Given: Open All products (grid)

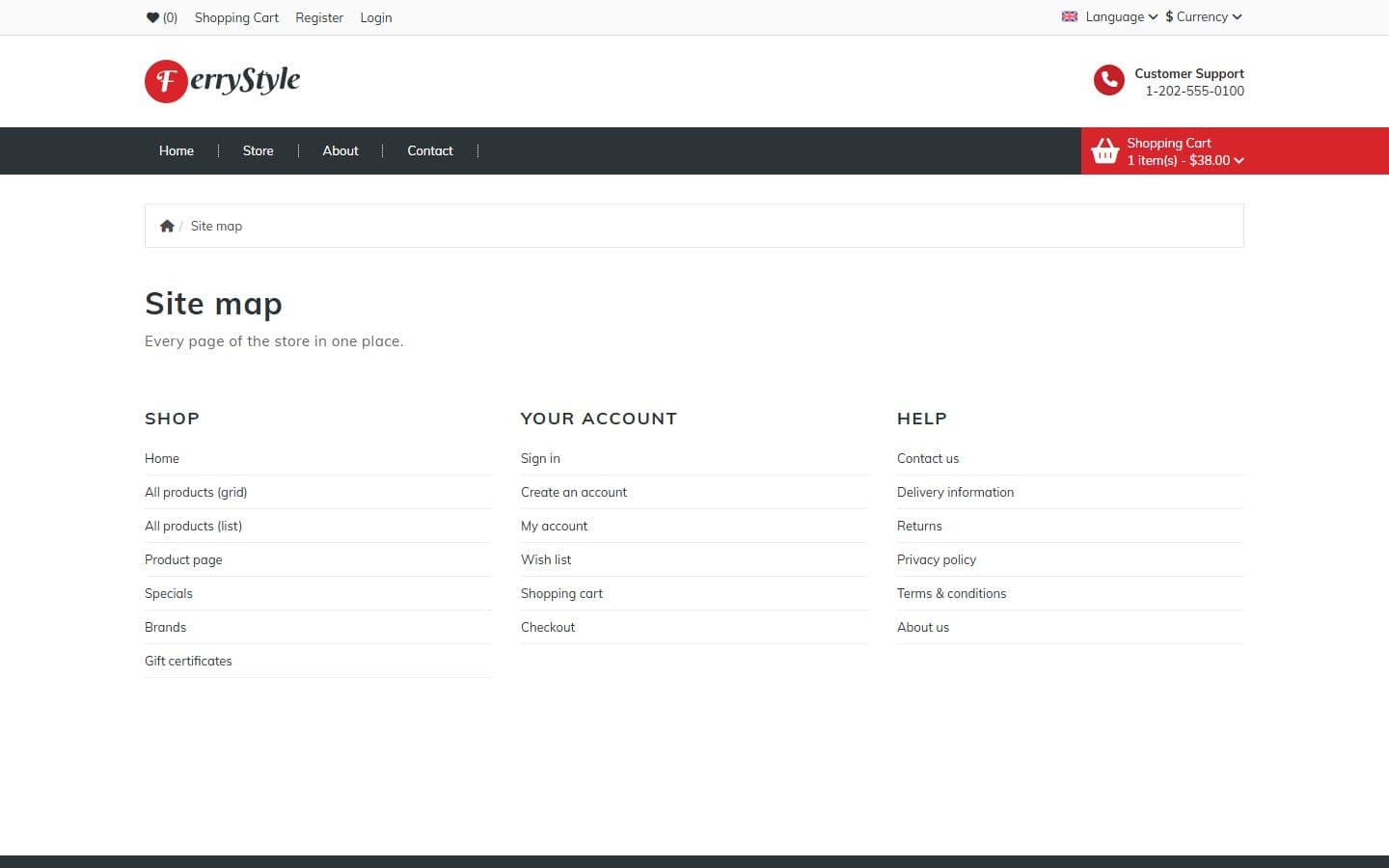Looking at the screenshot, I should click(196, 492).
